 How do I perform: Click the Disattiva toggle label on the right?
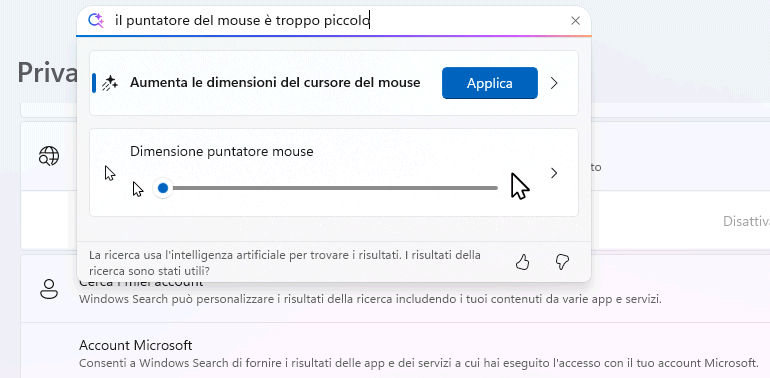coord(746,221)
